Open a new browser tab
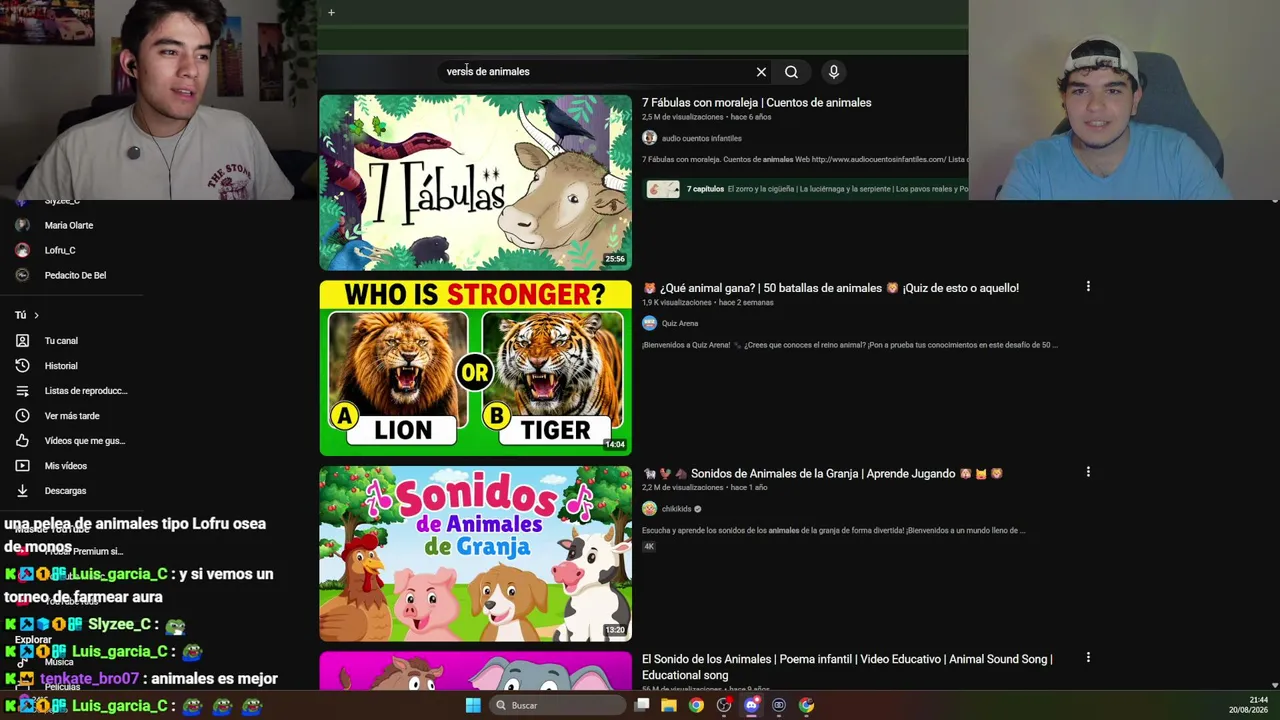The image size is (1280, 720). pos(331,13)
